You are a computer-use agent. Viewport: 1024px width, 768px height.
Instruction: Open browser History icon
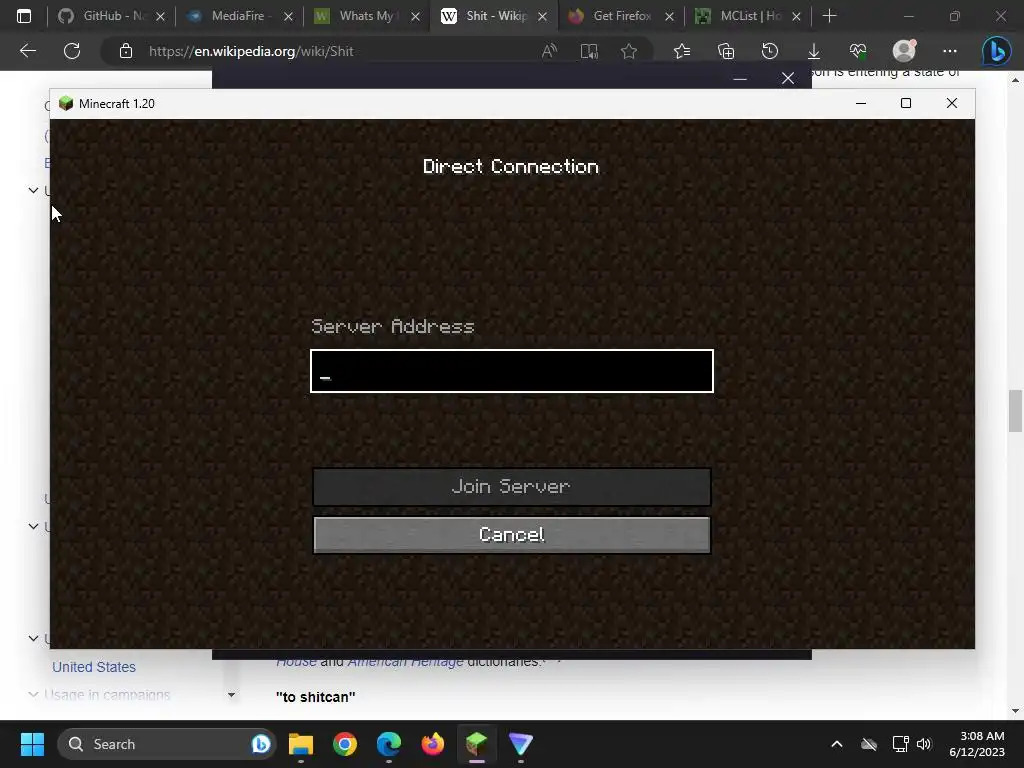(x=770, y=51)
